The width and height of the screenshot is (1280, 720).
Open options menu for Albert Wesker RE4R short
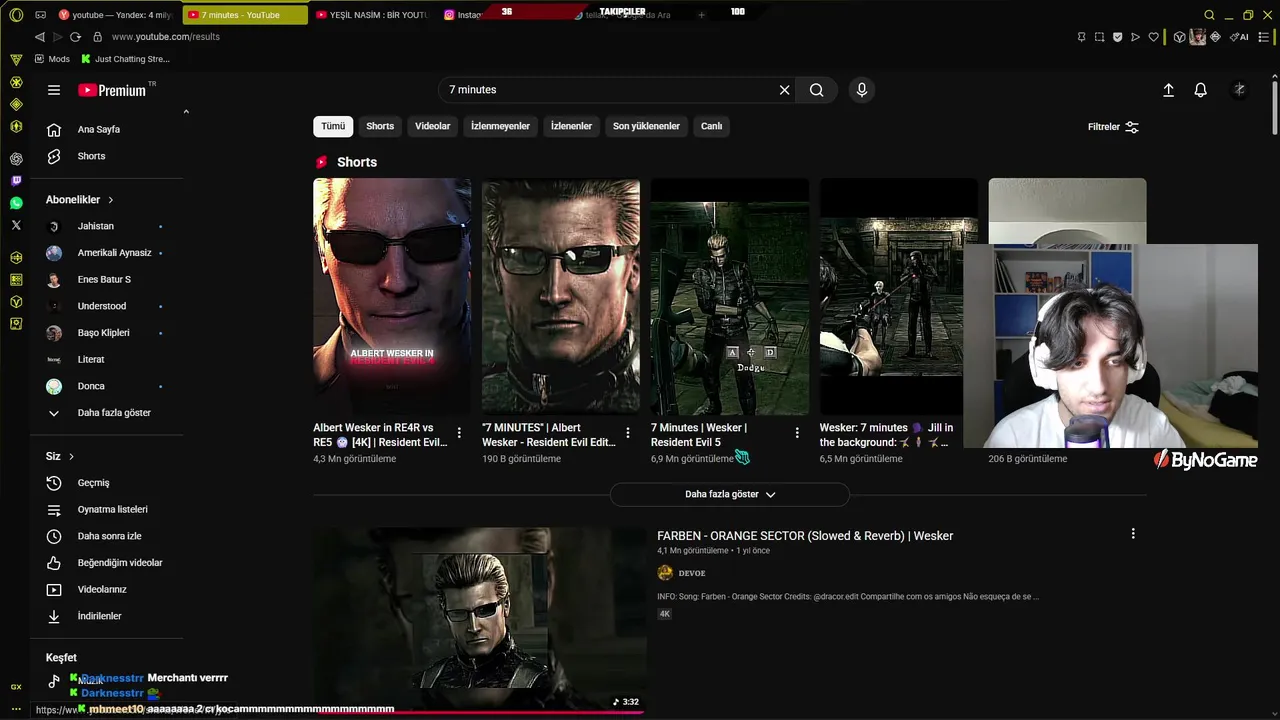pos(459,433)
